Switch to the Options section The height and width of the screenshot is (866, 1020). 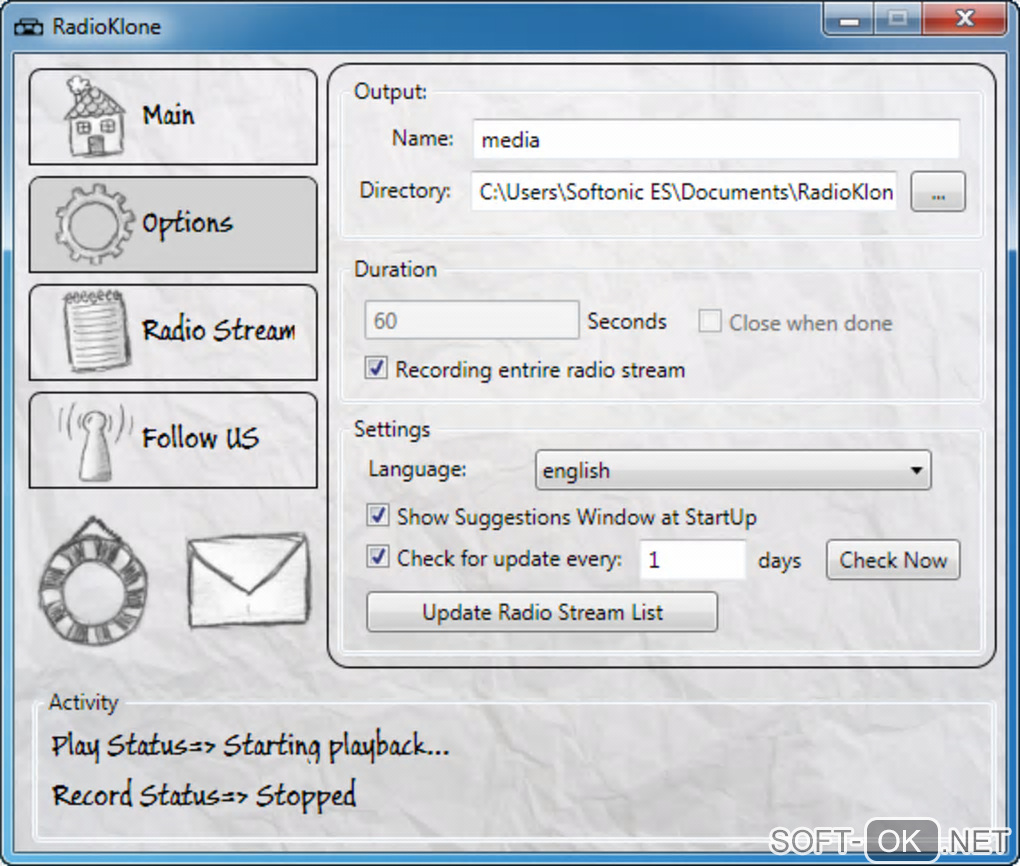173,224
